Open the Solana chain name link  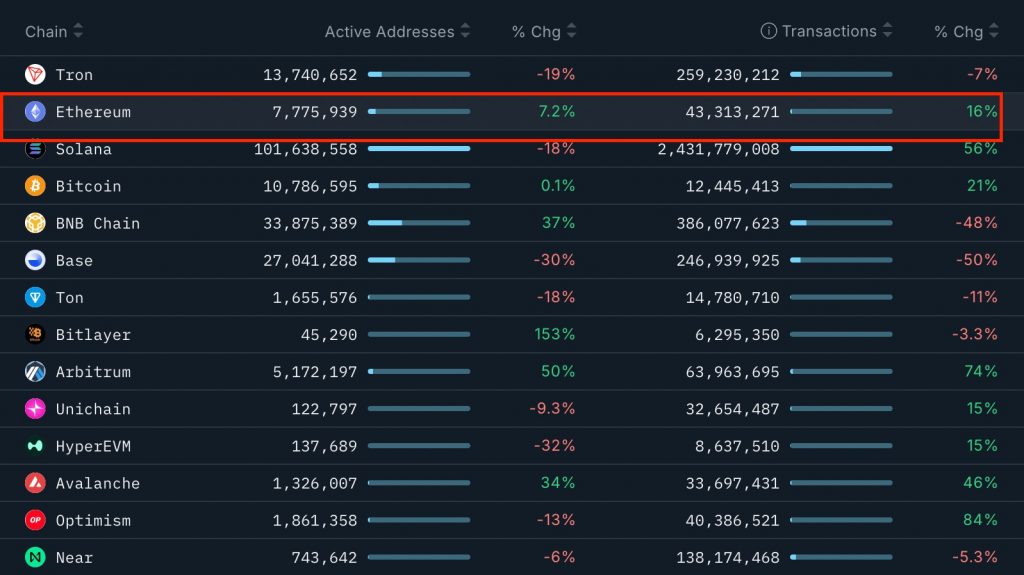[84, 150]
